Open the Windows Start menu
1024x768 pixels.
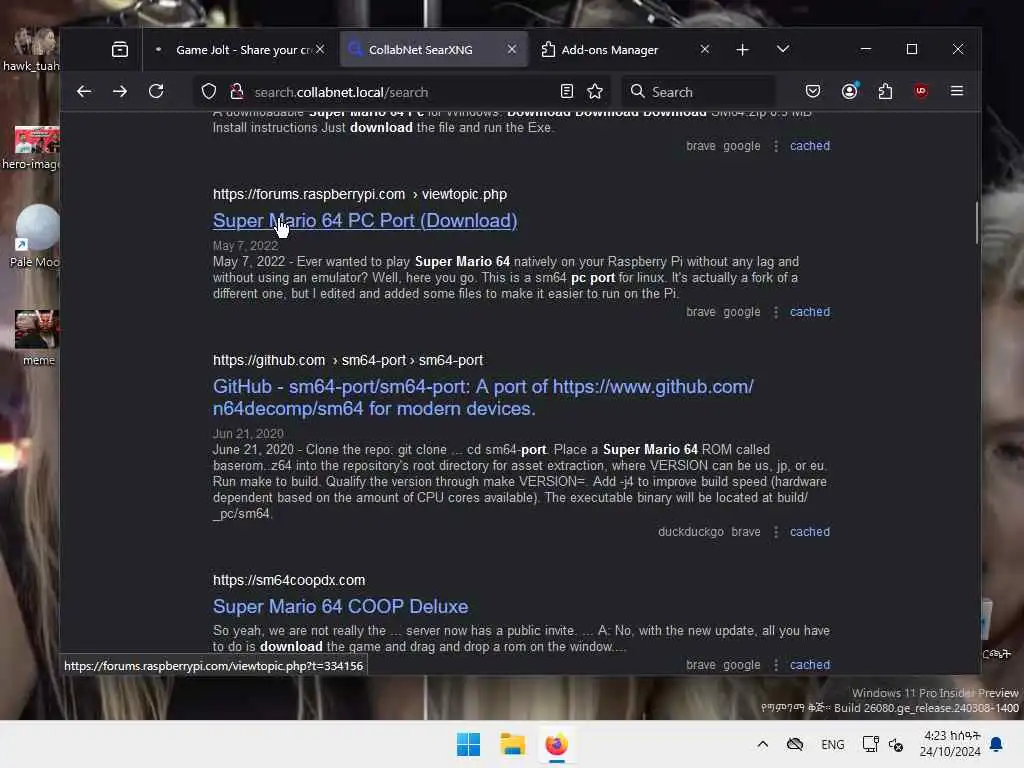pos(468,744)
